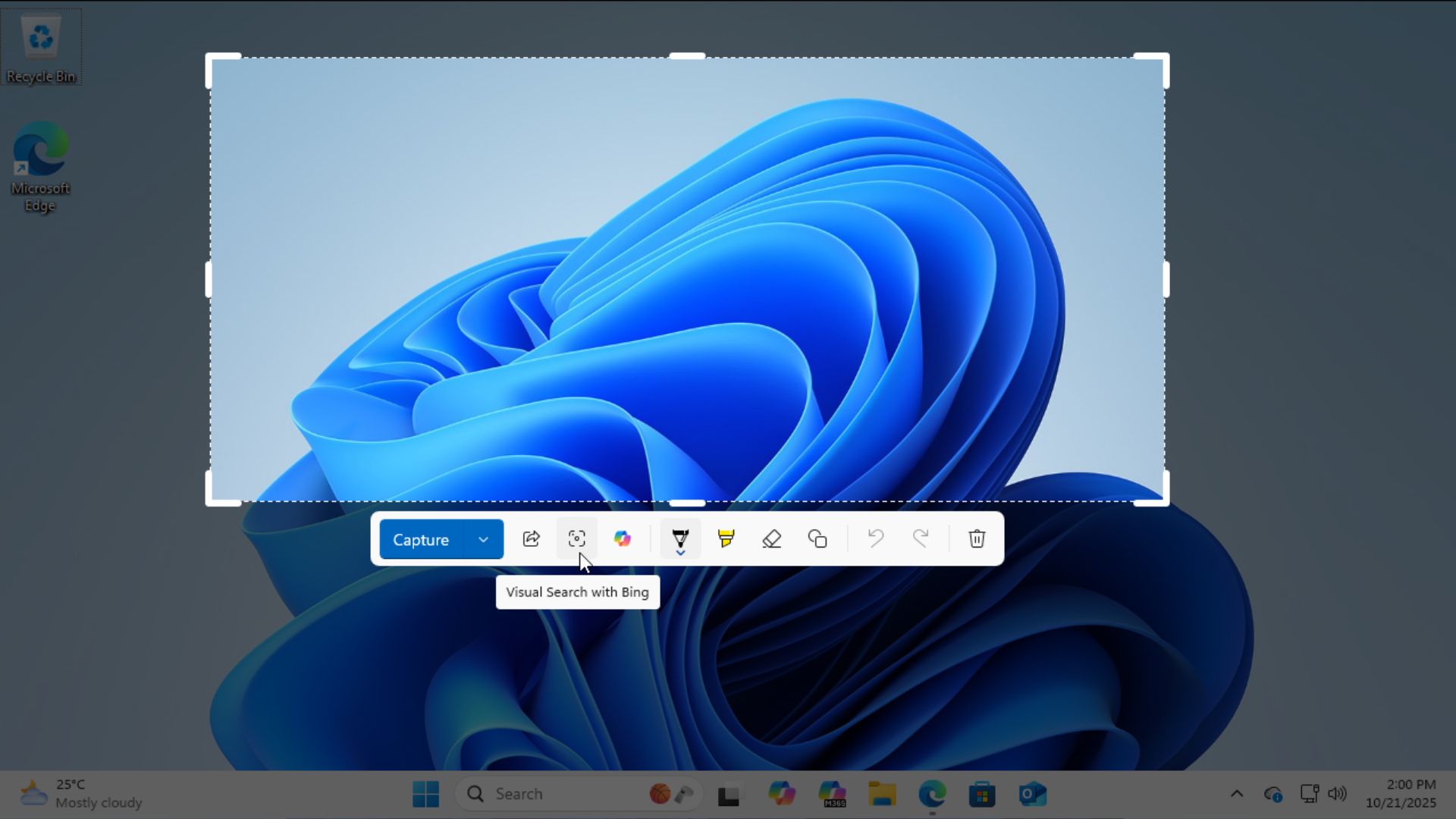Open Outlook from the taskbar
This screenshot has height=819, width=1456.
pos(1033,794)
